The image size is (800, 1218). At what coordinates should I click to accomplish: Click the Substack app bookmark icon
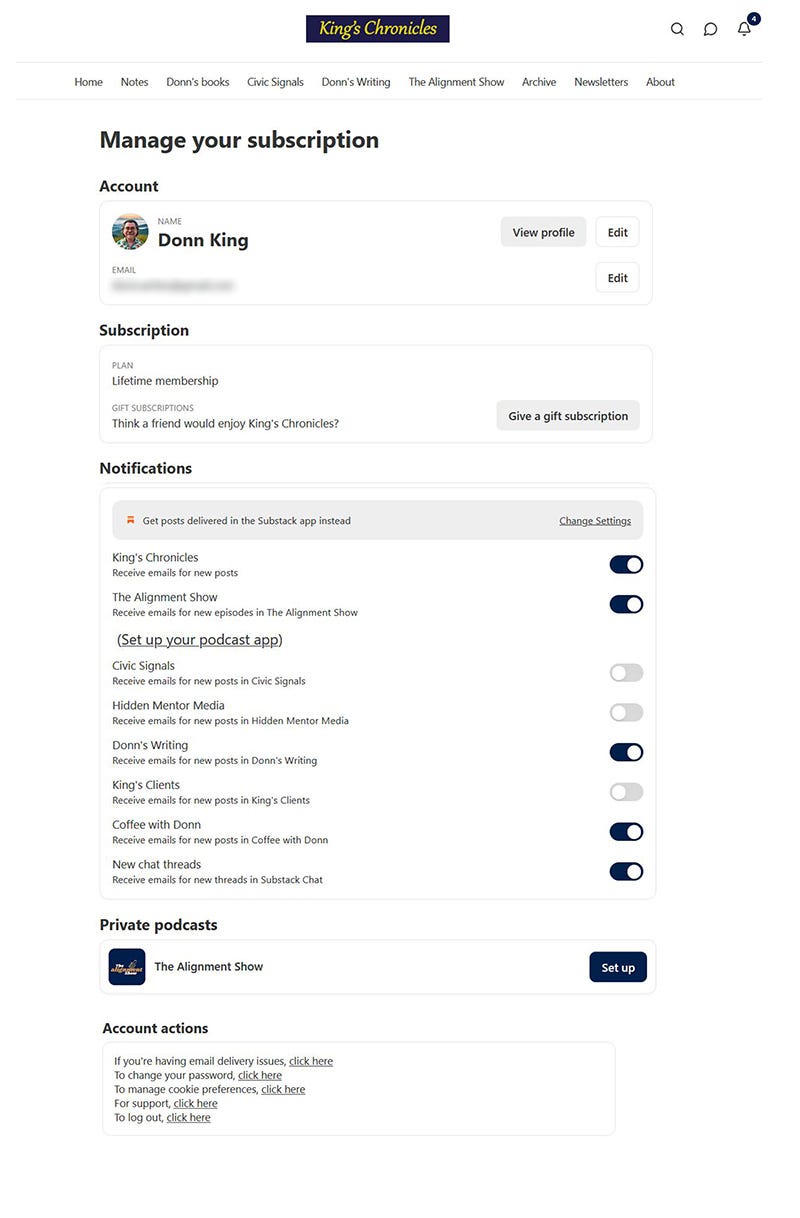point(130,520)
